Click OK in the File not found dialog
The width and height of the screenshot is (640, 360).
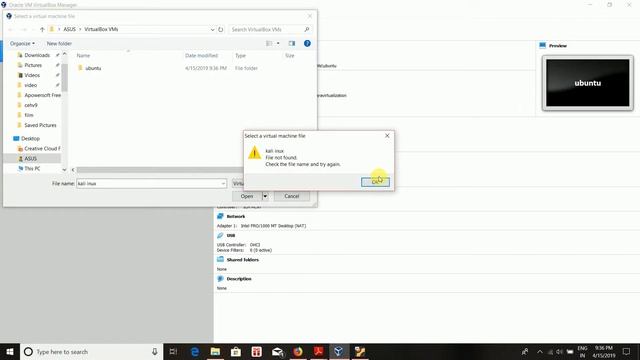point(375,182)
